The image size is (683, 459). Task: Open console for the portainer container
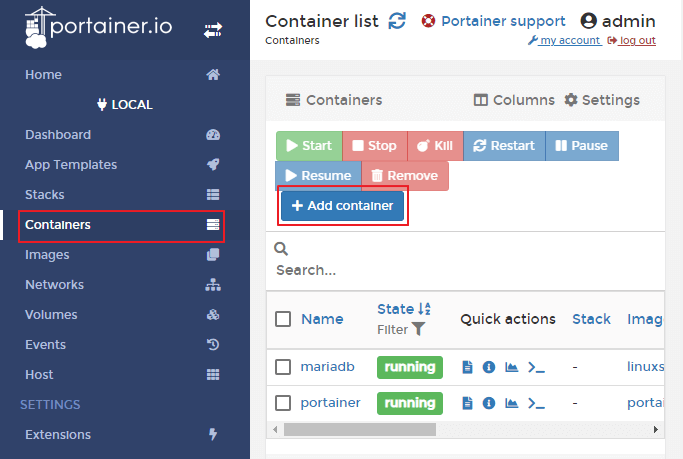pyautogui.click(x=536, y=403)
